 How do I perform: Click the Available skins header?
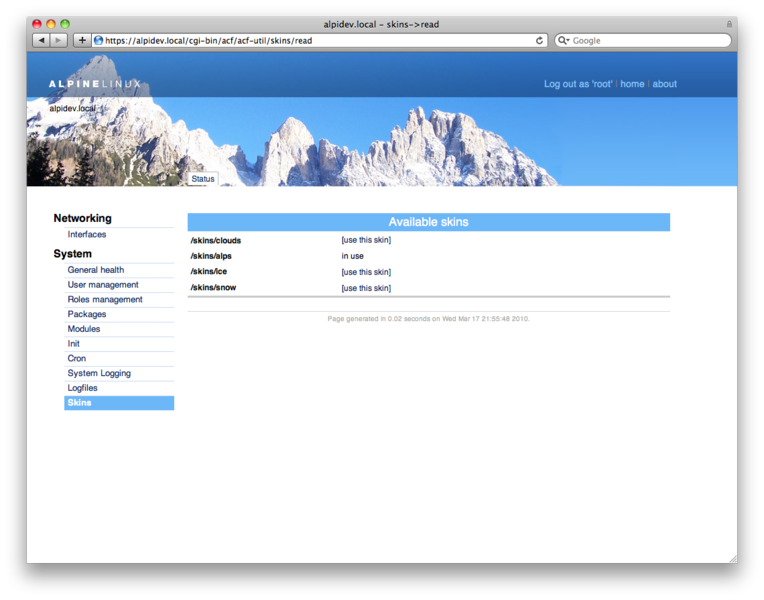[428, 222]
